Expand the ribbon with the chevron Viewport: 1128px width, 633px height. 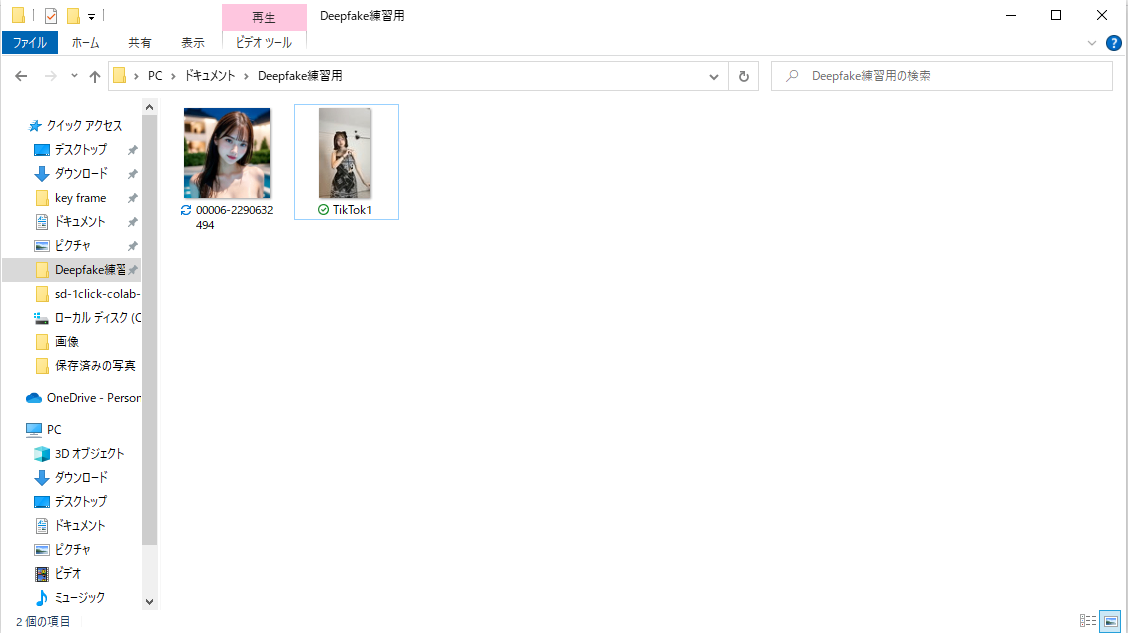click(x=1092, y=43)
